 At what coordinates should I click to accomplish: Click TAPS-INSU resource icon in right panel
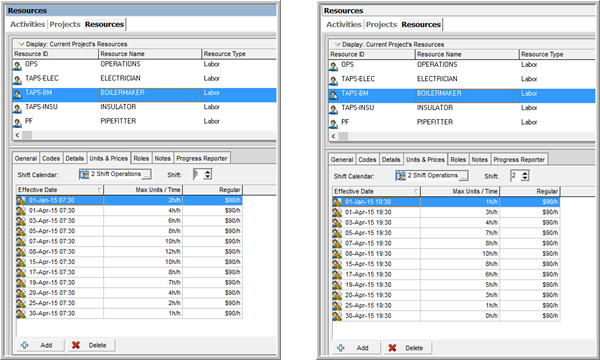pos(333,109)
